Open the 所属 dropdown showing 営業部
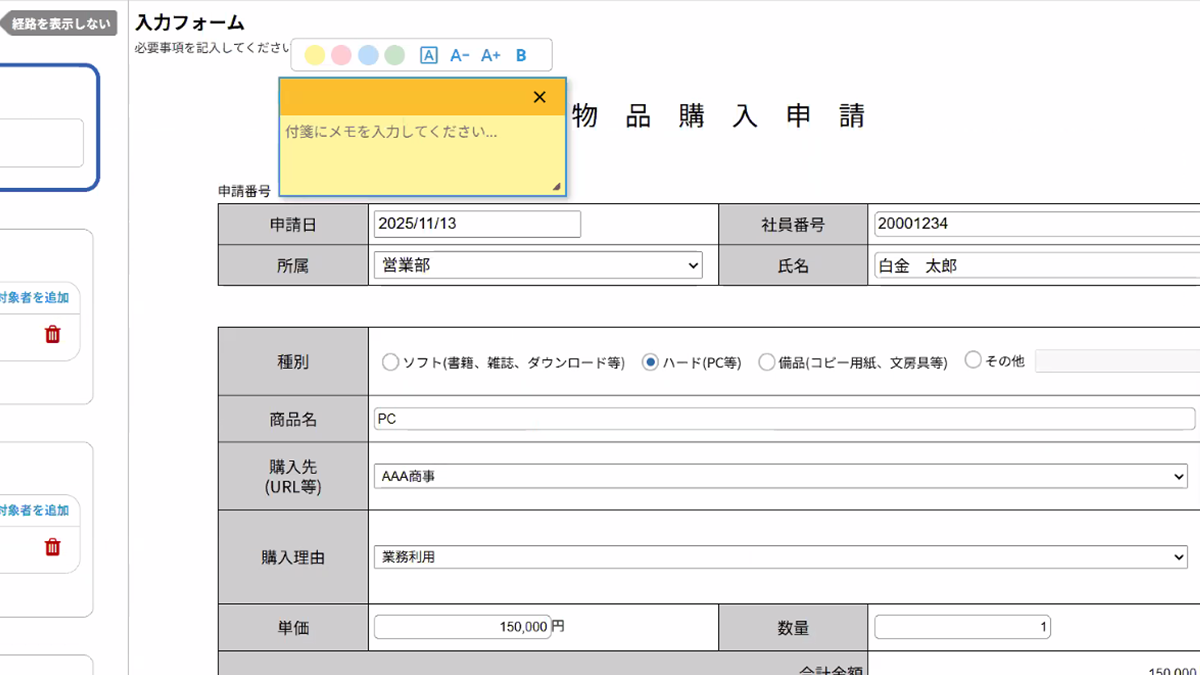 538,265
